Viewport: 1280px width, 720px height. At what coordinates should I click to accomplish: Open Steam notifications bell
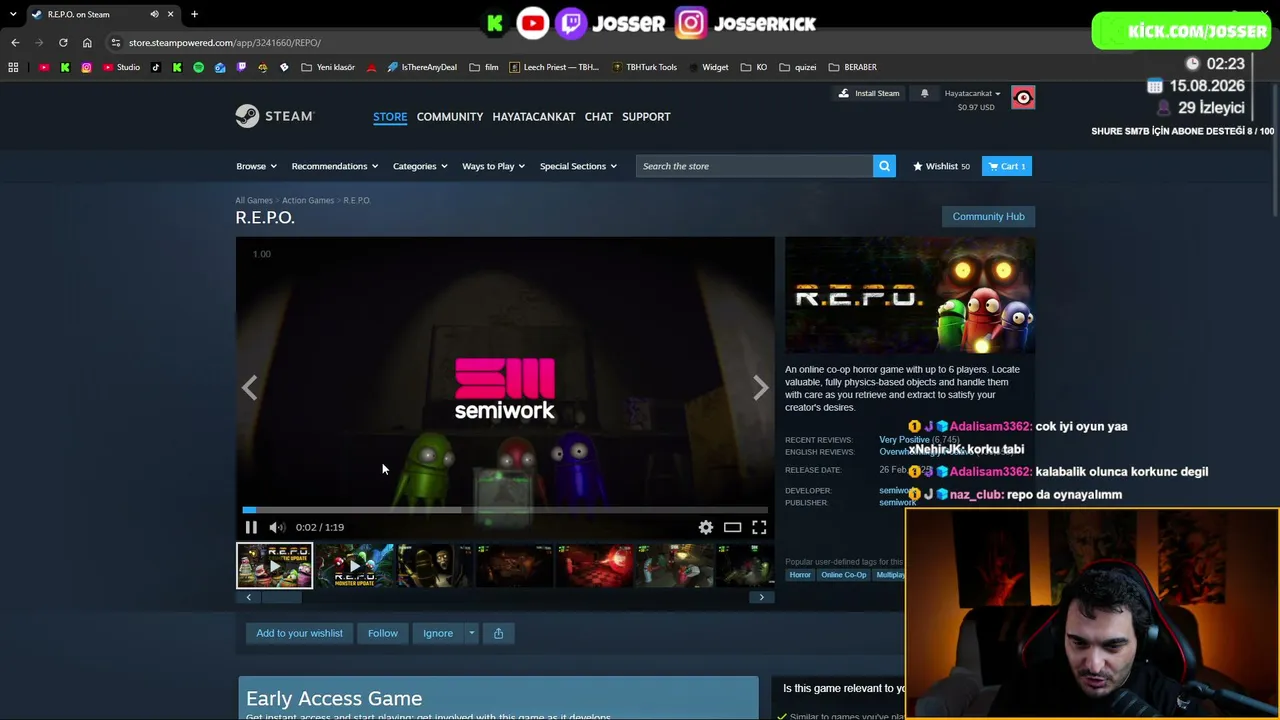pyautogui.click(x=924, y=93)
